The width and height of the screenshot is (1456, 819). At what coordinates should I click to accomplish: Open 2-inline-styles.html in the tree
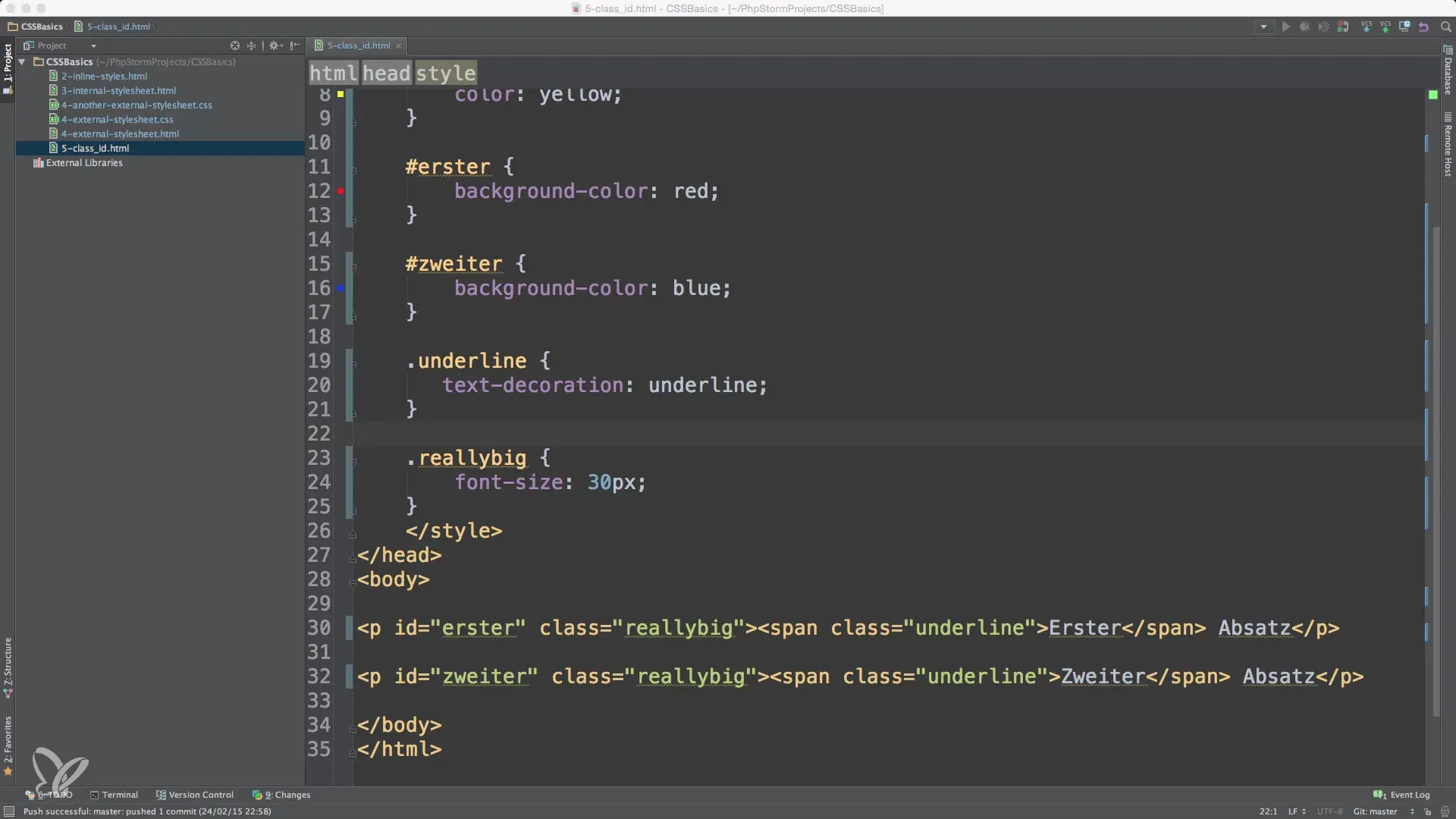click(104, 76)
